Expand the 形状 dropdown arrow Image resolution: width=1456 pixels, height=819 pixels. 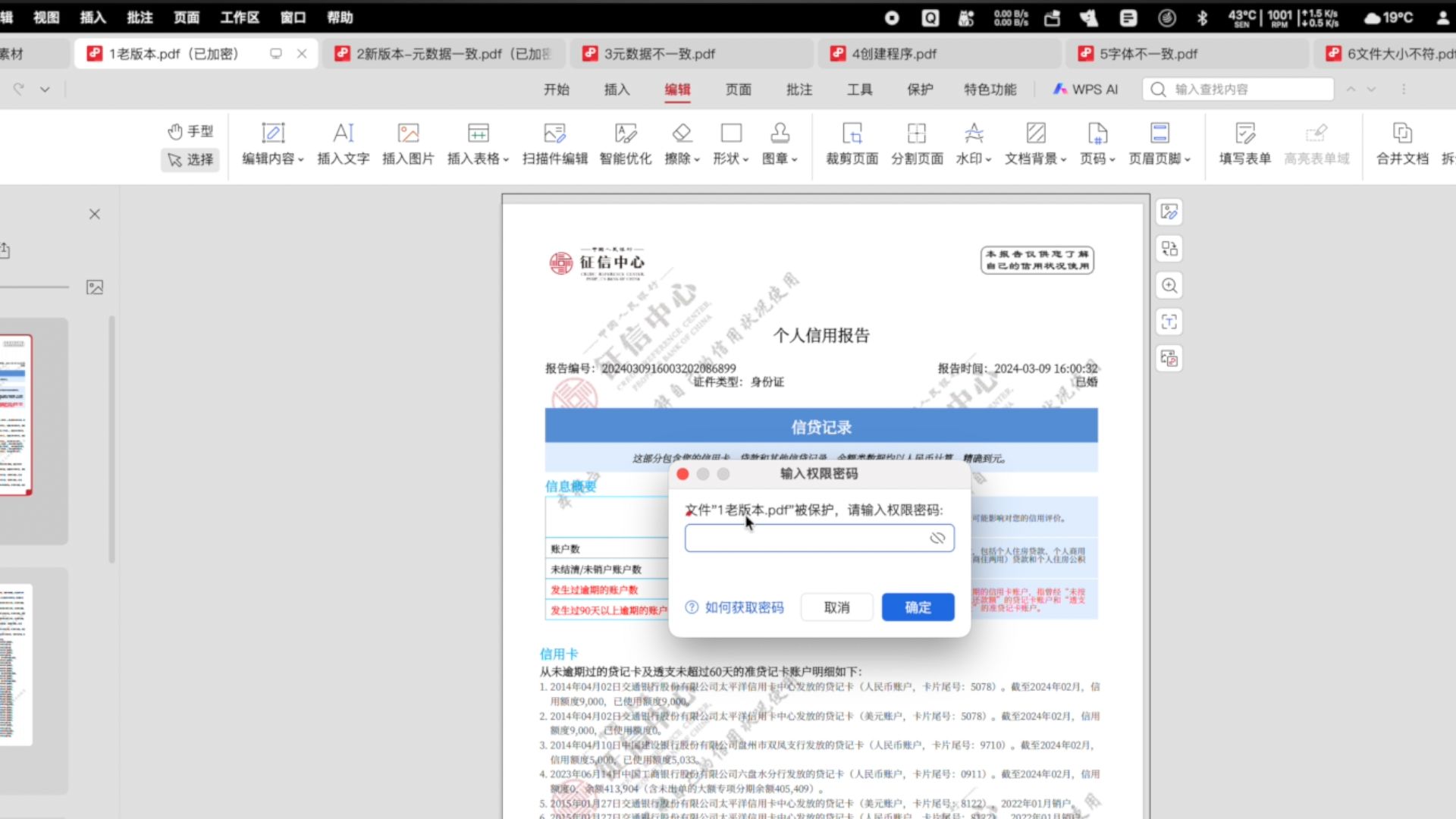tap(746, 159)
